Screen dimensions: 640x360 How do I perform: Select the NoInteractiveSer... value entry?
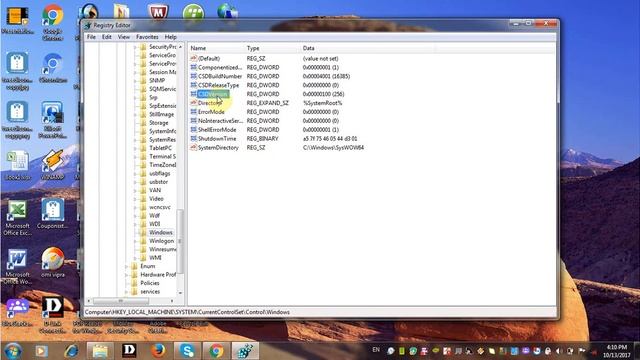(x=220, y=121)
